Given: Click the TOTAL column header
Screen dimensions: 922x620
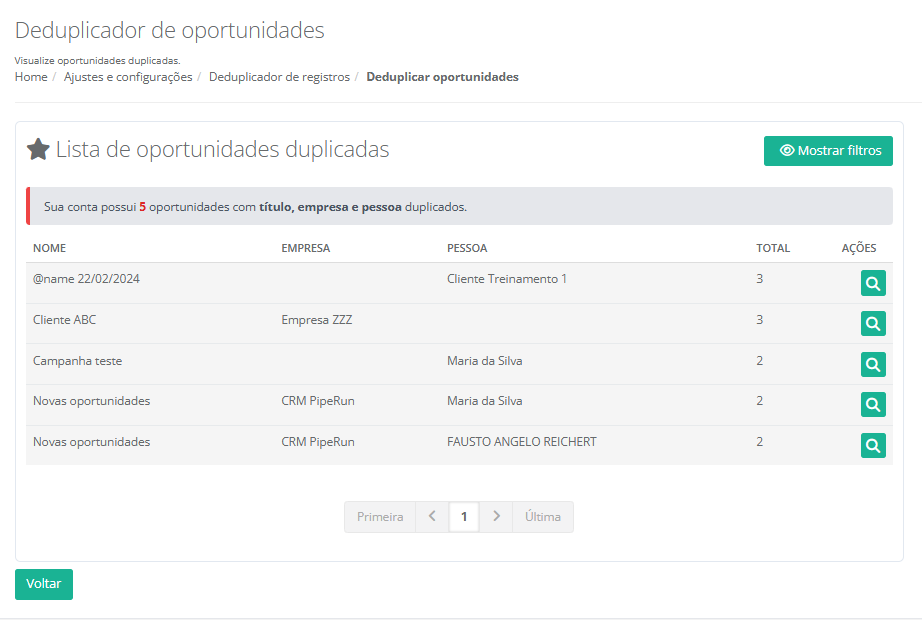Looking at the screenshot, I should (x=772, y=248).
